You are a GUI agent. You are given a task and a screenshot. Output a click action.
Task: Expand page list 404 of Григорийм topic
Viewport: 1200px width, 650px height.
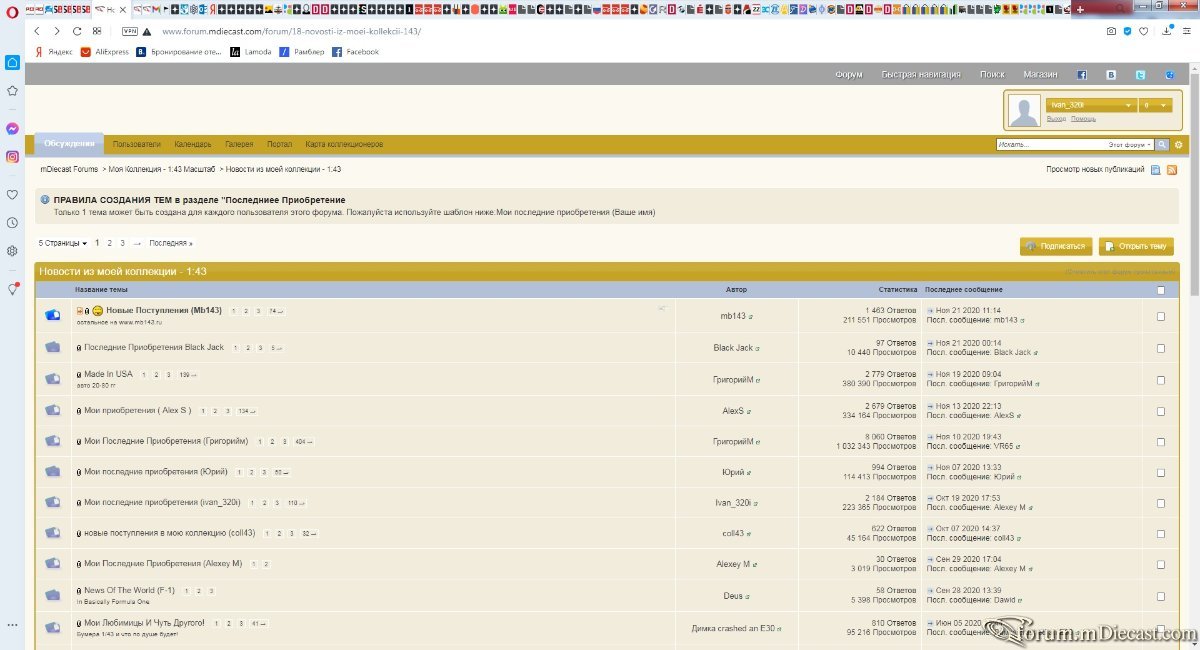(304, 441)
